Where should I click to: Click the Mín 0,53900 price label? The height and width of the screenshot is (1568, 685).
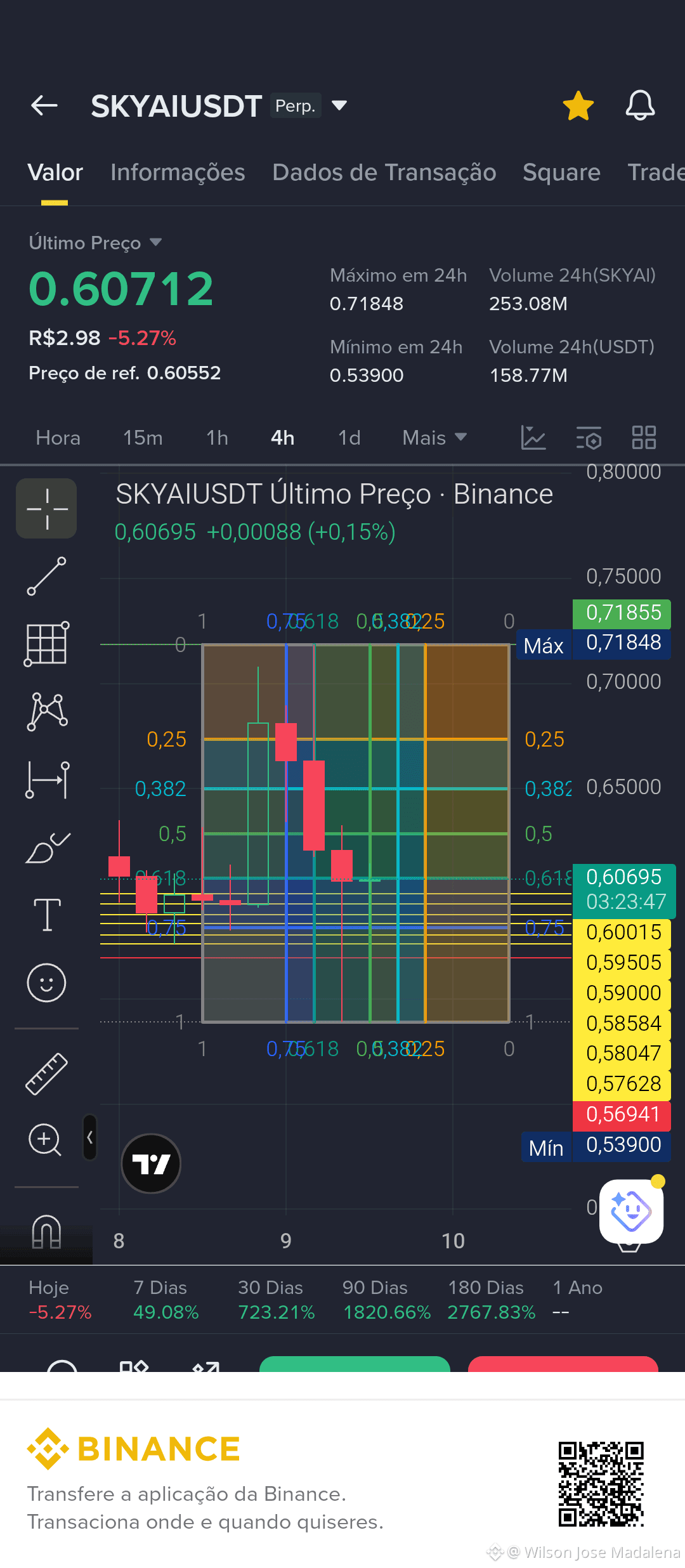[x=596, y=1147]
